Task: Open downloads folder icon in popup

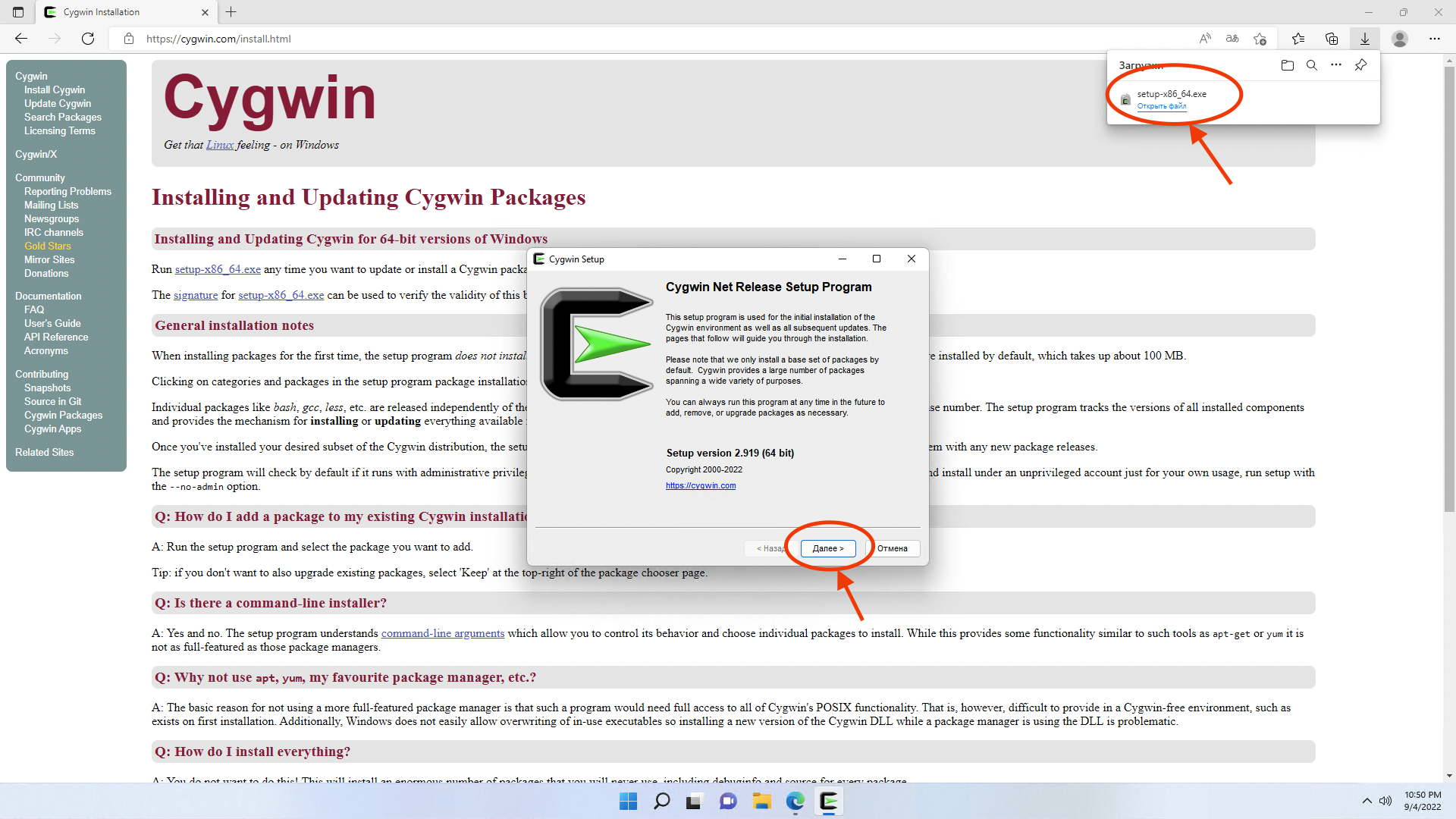Action: (1287, 65)
